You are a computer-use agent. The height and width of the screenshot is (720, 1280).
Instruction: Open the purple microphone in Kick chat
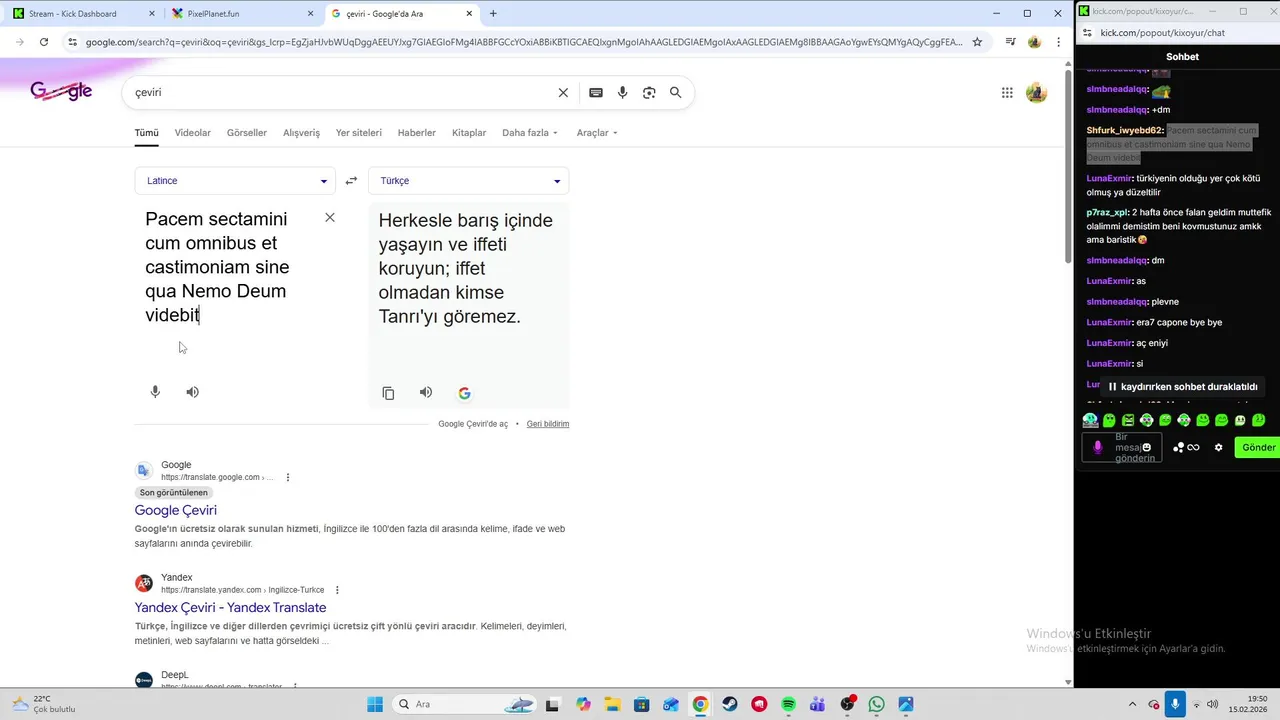pos(1098,448)
